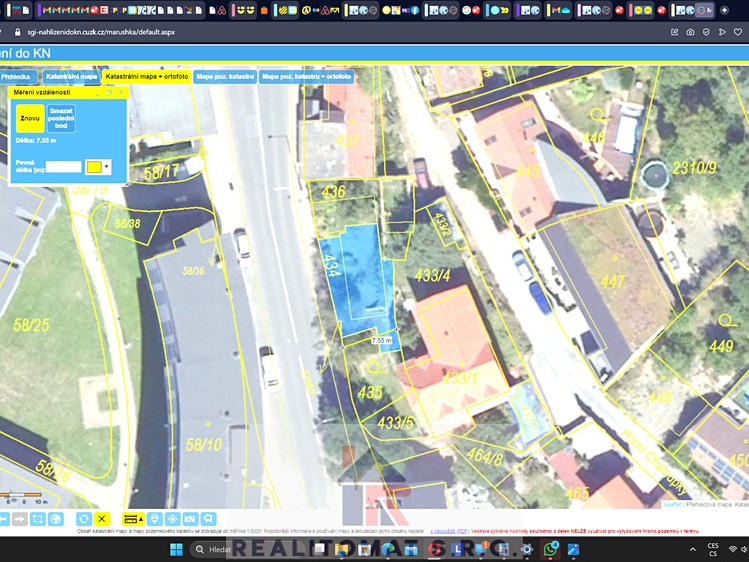The image size is (749, 562).
Task: Click the yellow Znovu button
Action: pos(30,118)
